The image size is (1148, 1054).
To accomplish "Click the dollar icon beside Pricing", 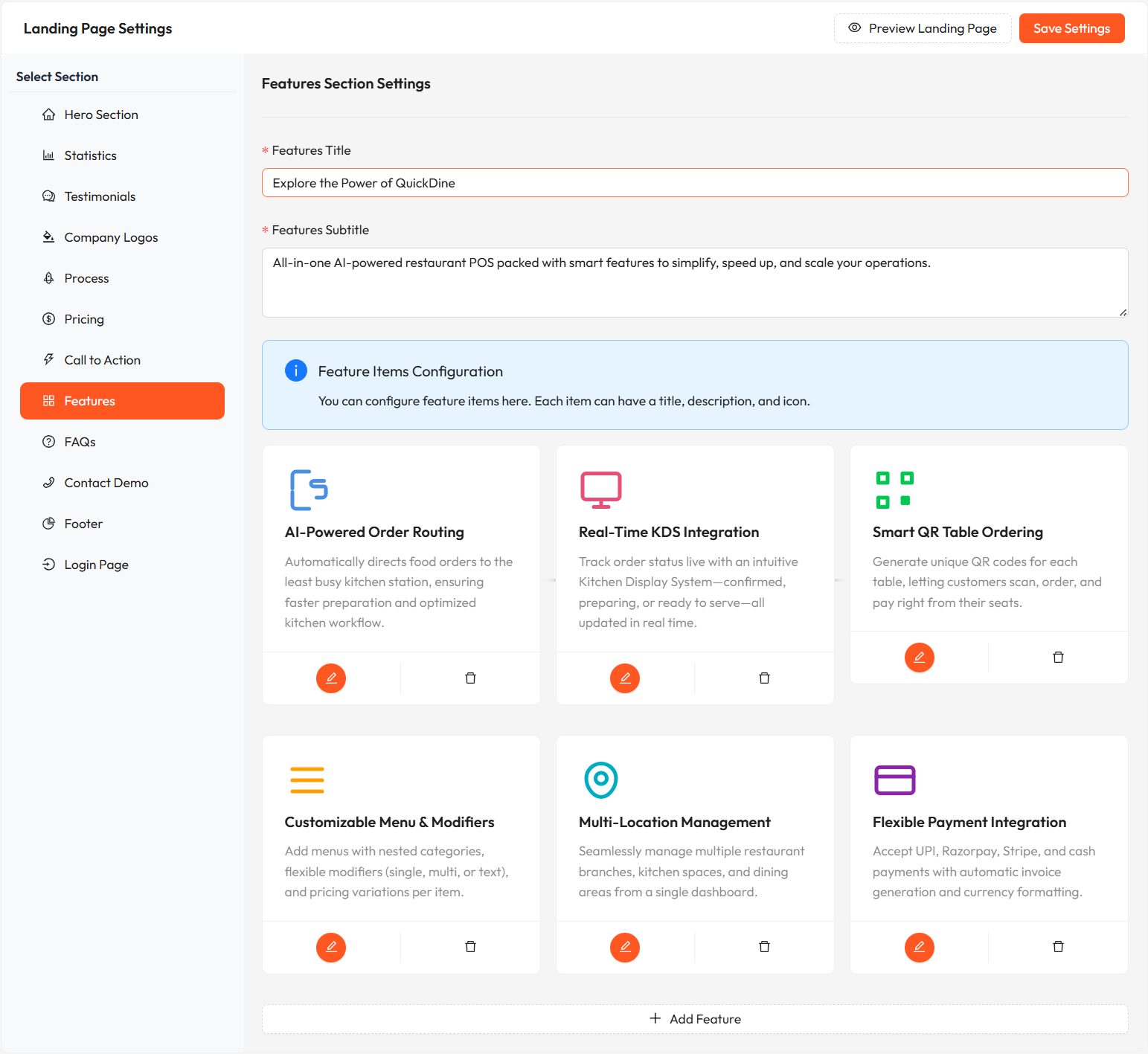I will click(x=49, y=319).
